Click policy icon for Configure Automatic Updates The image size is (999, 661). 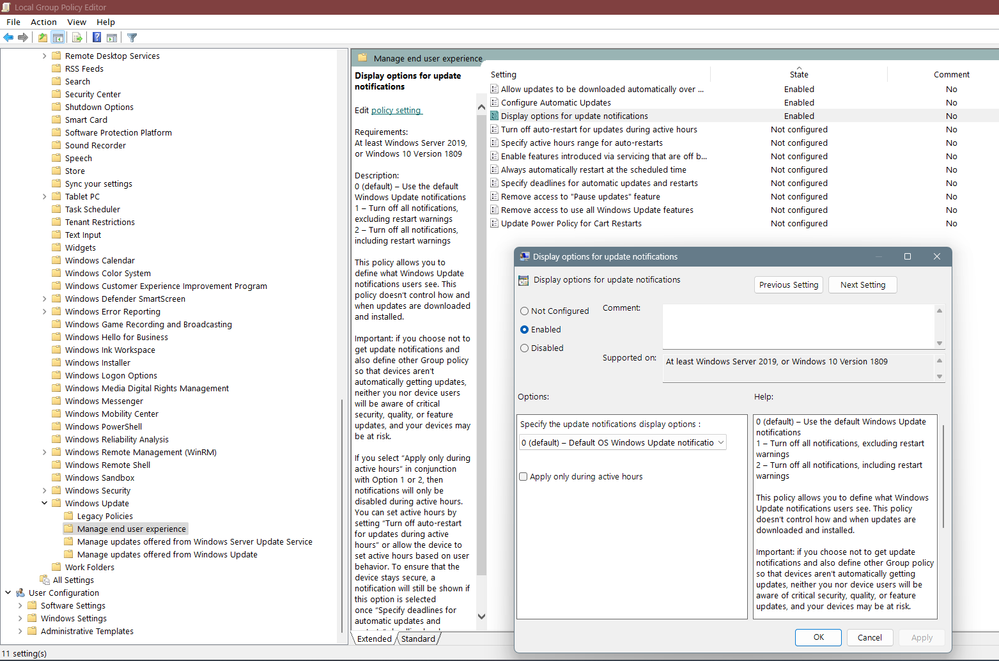point(494,103)
